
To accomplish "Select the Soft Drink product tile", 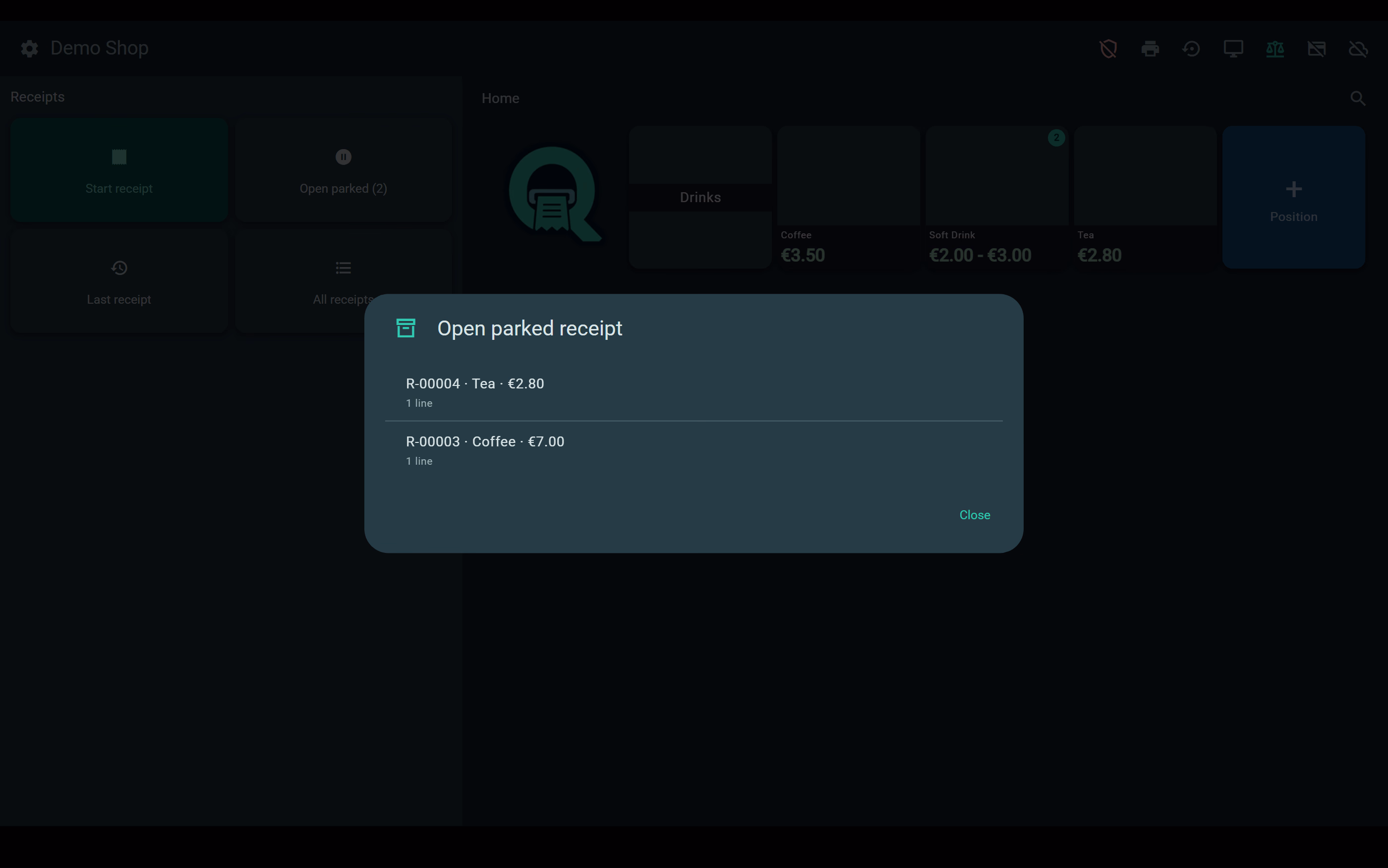I will [x=997, y=198].
